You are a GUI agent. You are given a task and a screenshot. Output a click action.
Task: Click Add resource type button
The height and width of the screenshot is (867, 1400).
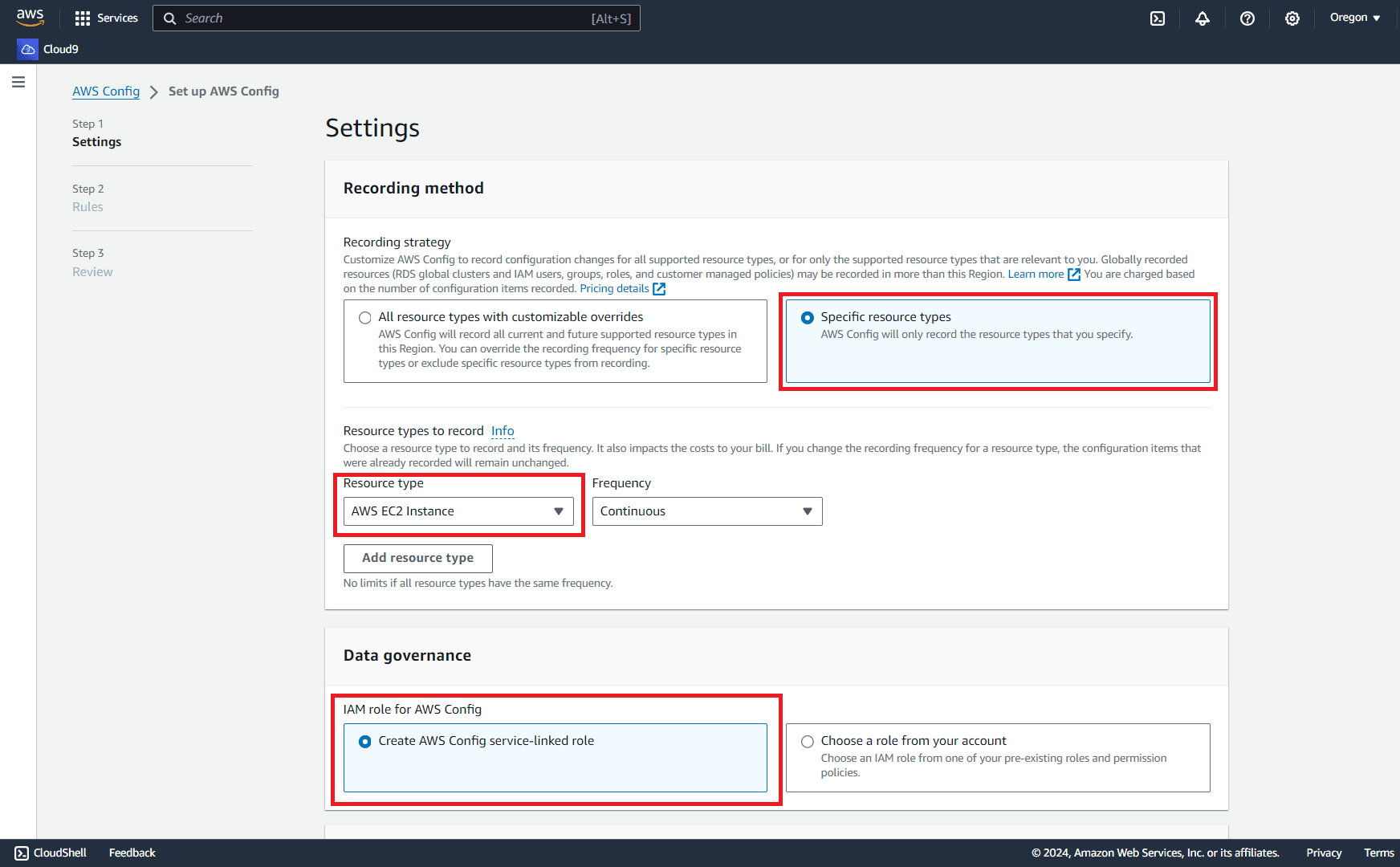417,558
